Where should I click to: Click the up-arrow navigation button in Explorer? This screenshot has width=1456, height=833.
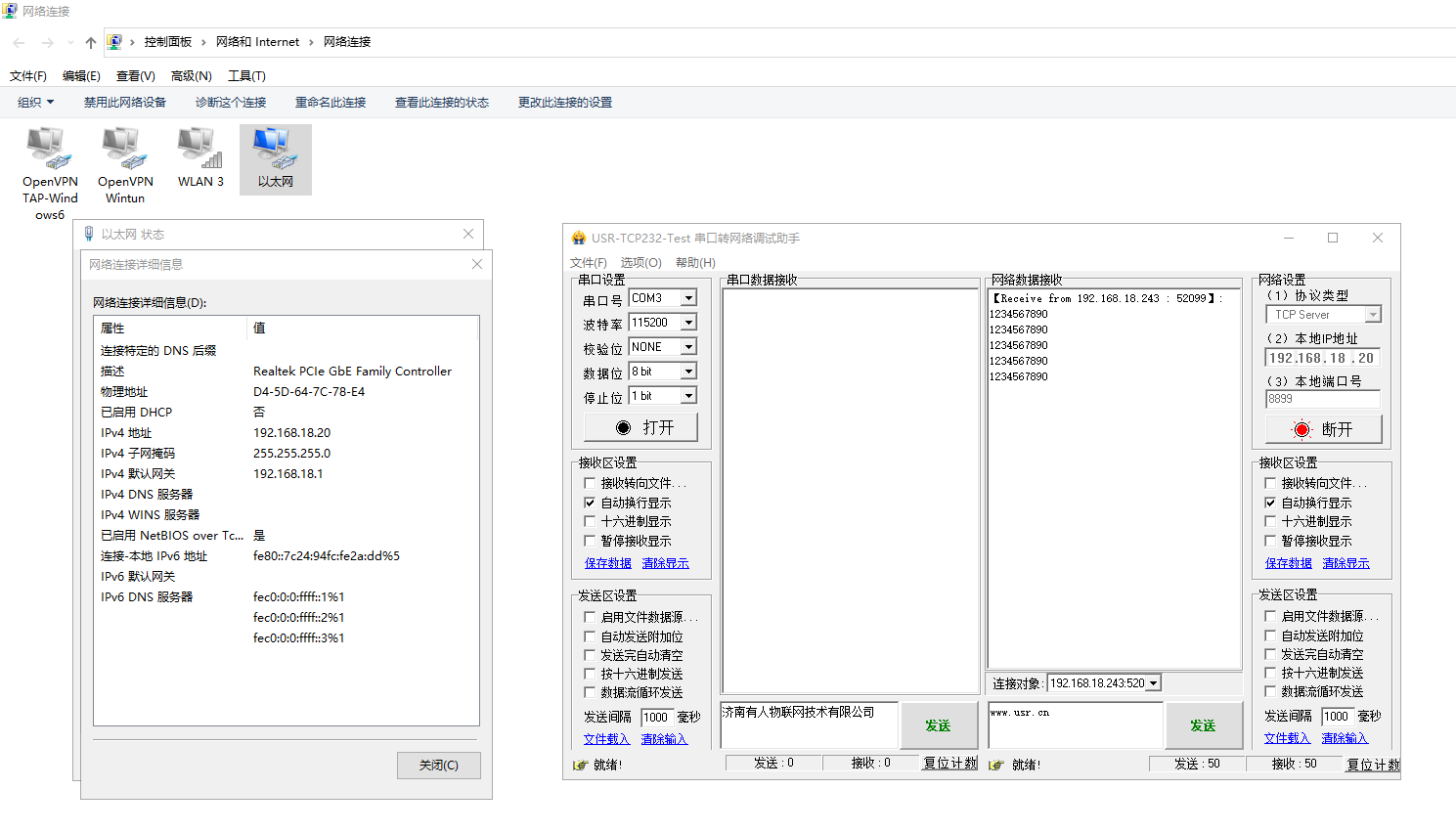pos(91,42)
